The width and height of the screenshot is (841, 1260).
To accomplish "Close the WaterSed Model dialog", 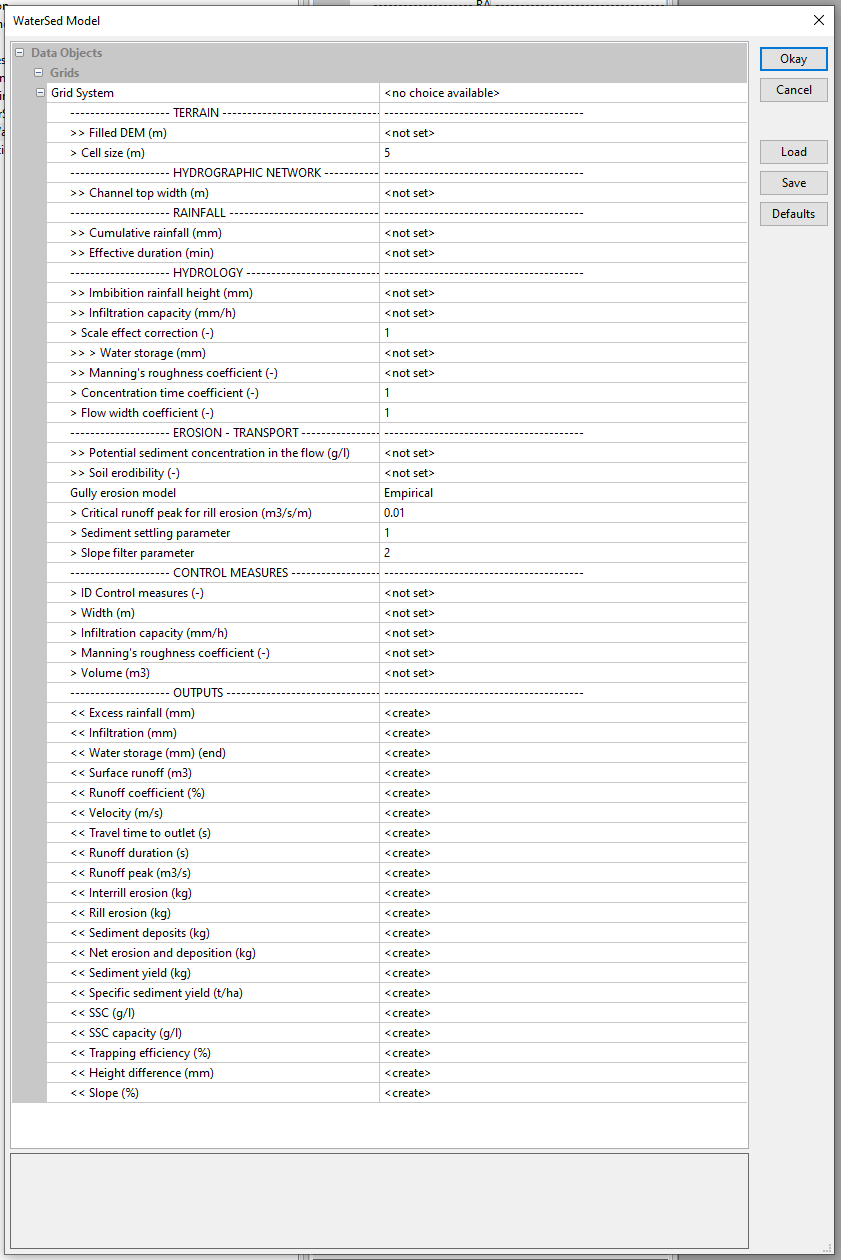I will coord(819,20).
